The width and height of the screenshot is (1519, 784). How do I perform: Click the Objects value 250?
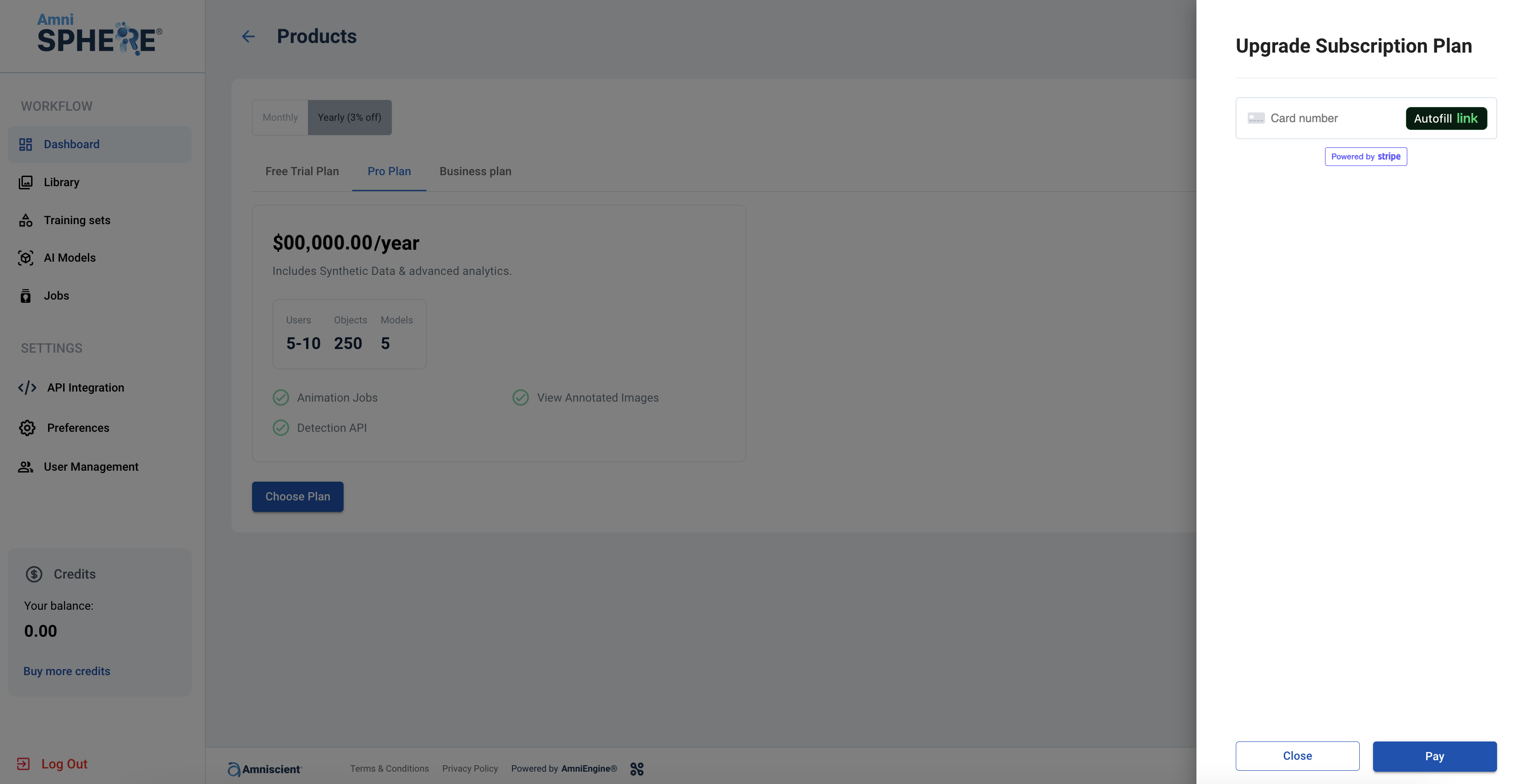pos(348,344)
